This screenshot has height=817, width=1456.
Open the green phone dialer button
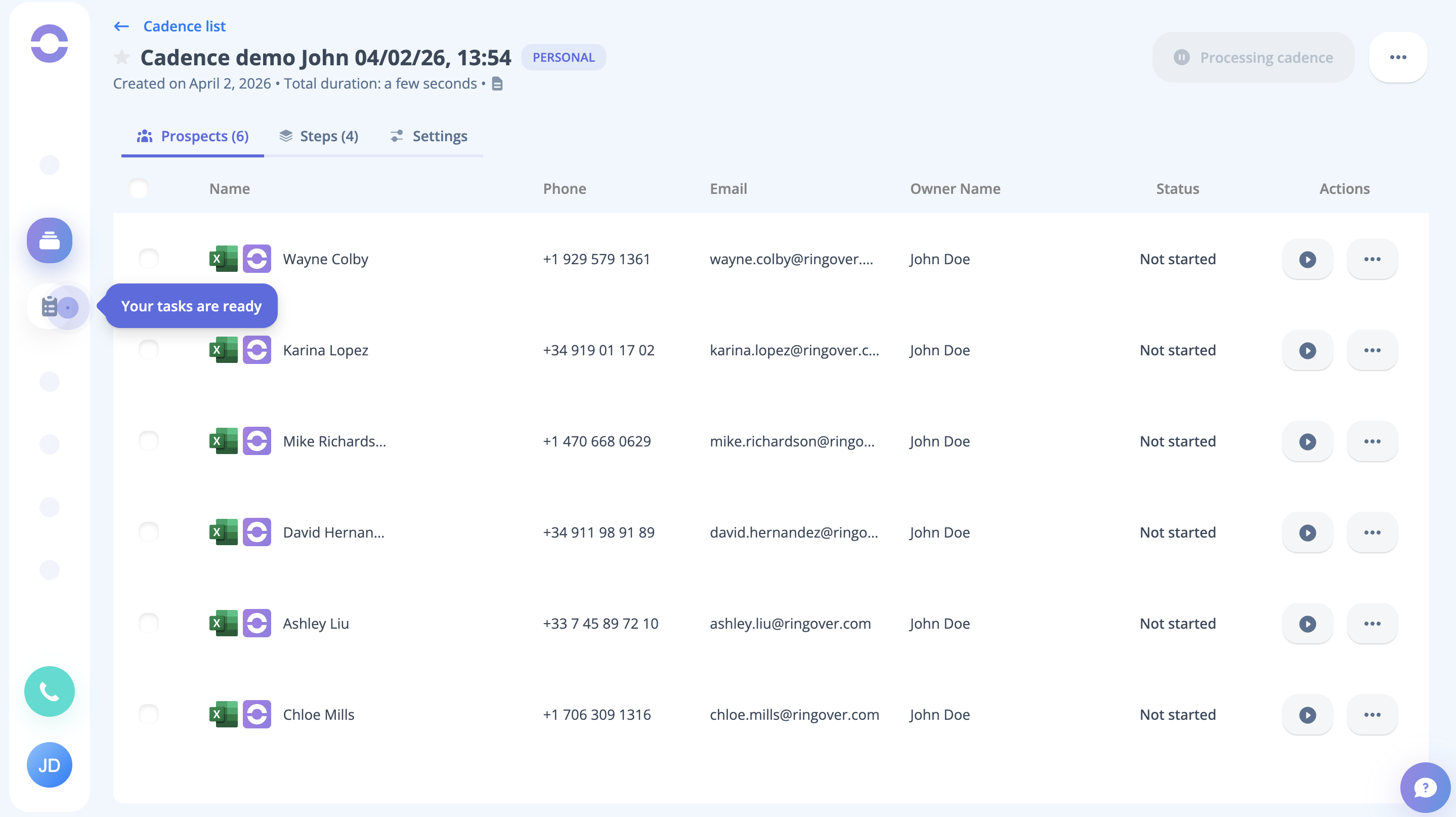coord(49,691)
